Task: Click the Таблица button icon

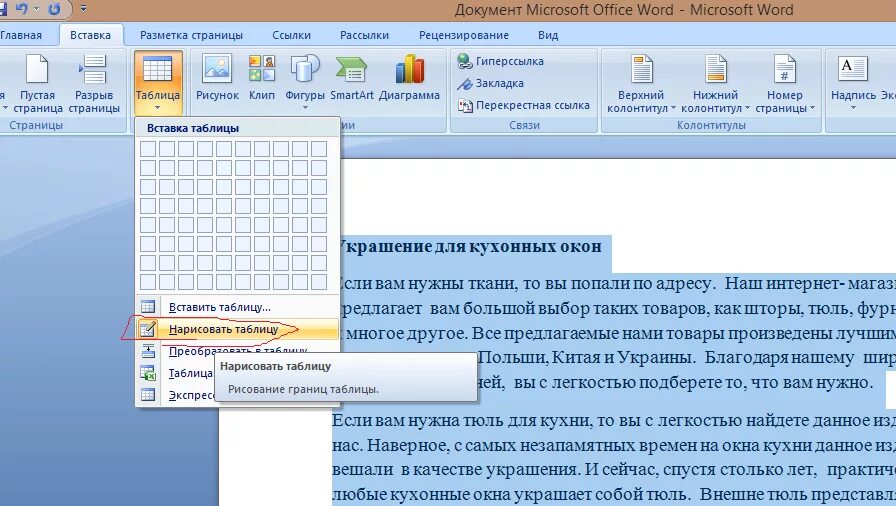Action: (158, 70)
